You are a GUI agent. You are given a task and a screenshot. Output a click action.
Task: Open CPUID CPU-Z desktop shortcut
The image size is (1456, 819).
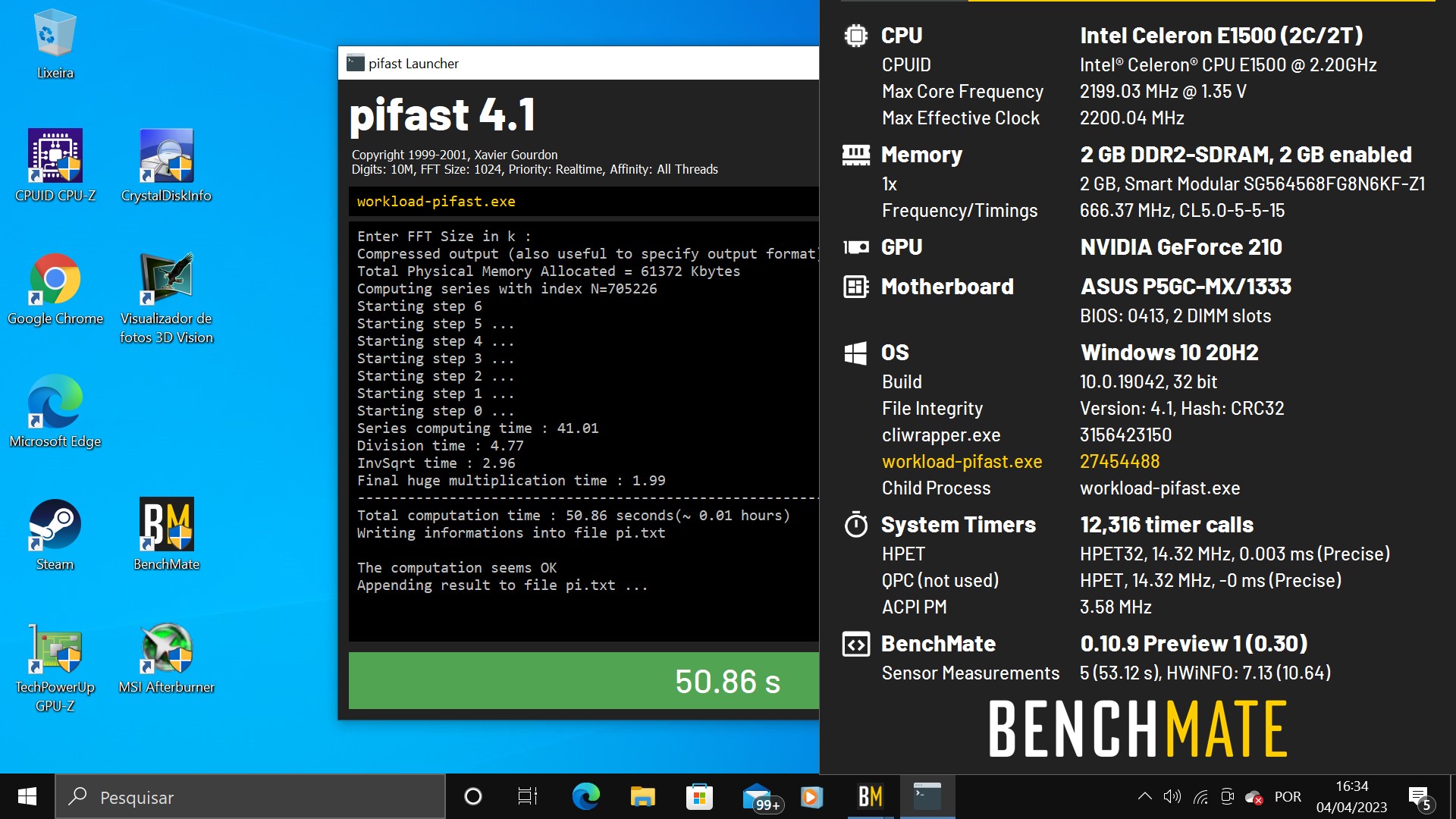tap(55, 165)
